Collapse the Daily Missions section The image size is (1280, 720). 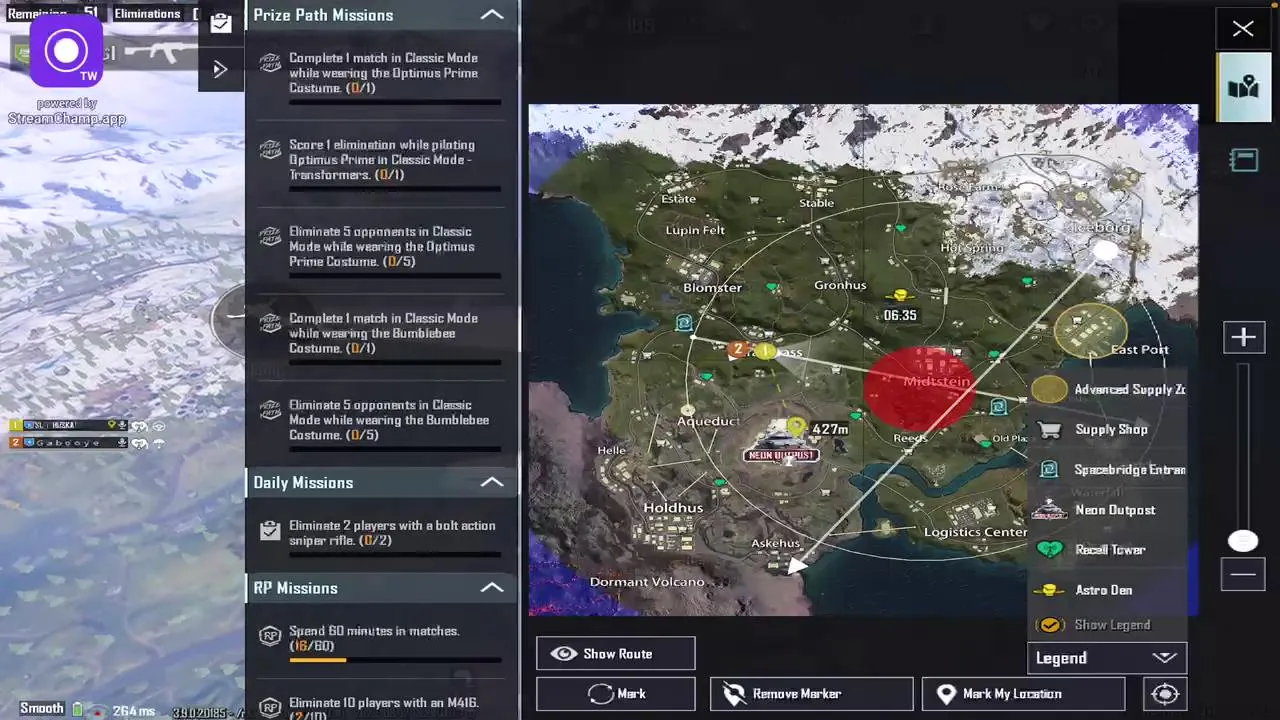click(492, 482)
